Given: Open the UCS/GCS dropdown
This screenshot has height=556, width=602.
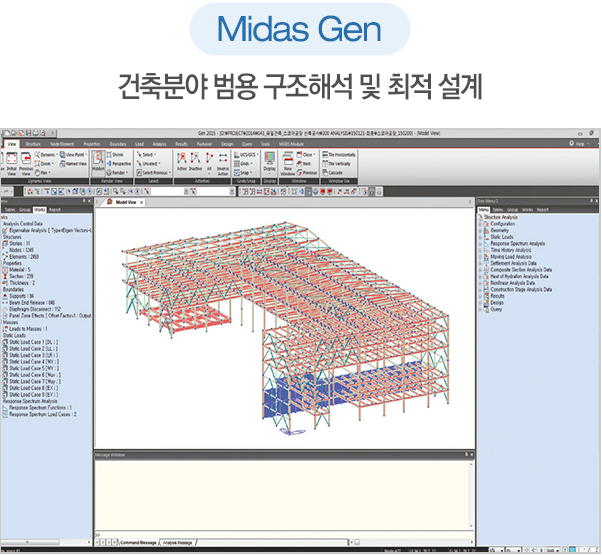Looking at the screenshot, I should point(246,155).
